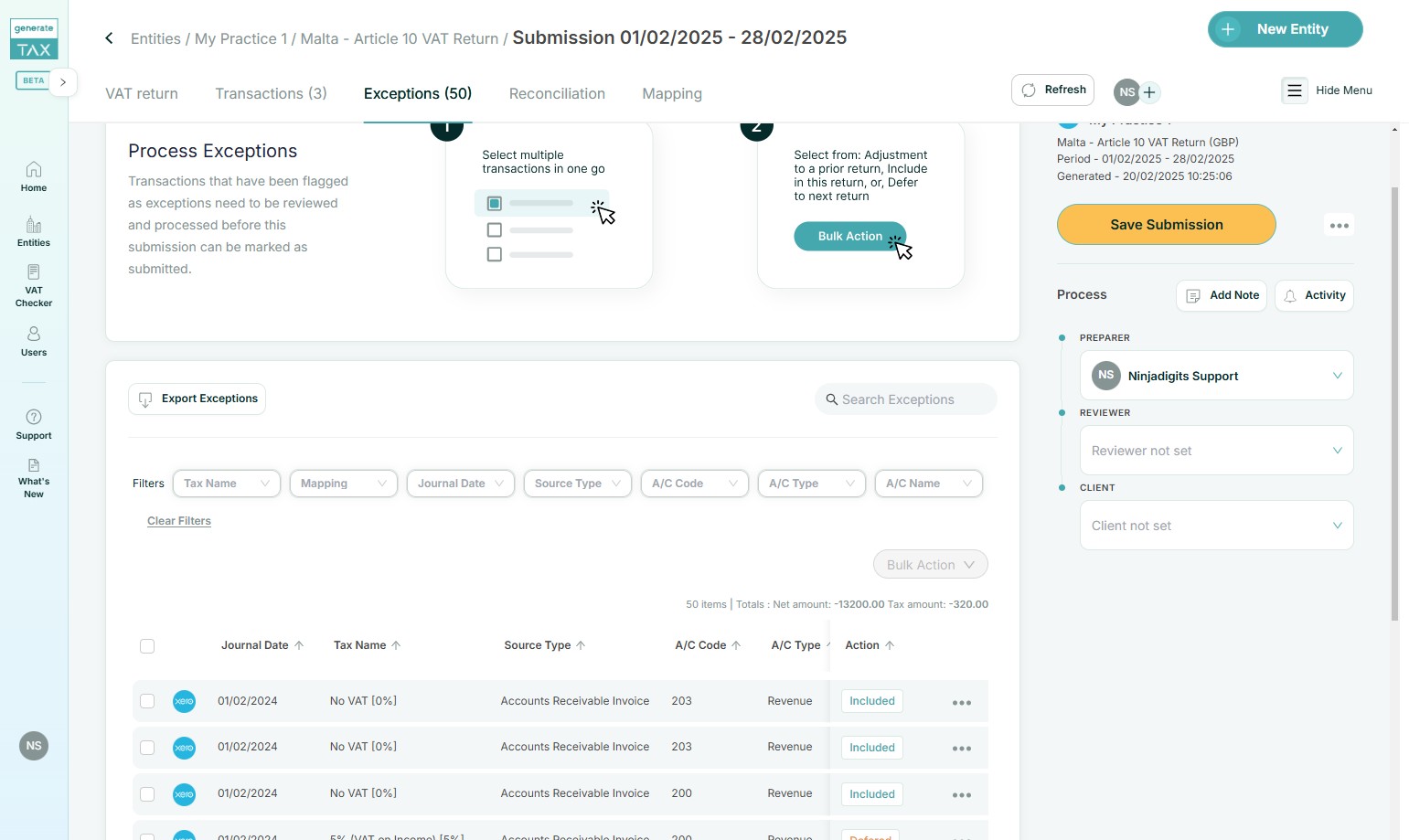Viewport: 1409px width, 840px height.
Task: Check the row with A/C Code 200
Action: click(x=147, y=793)
